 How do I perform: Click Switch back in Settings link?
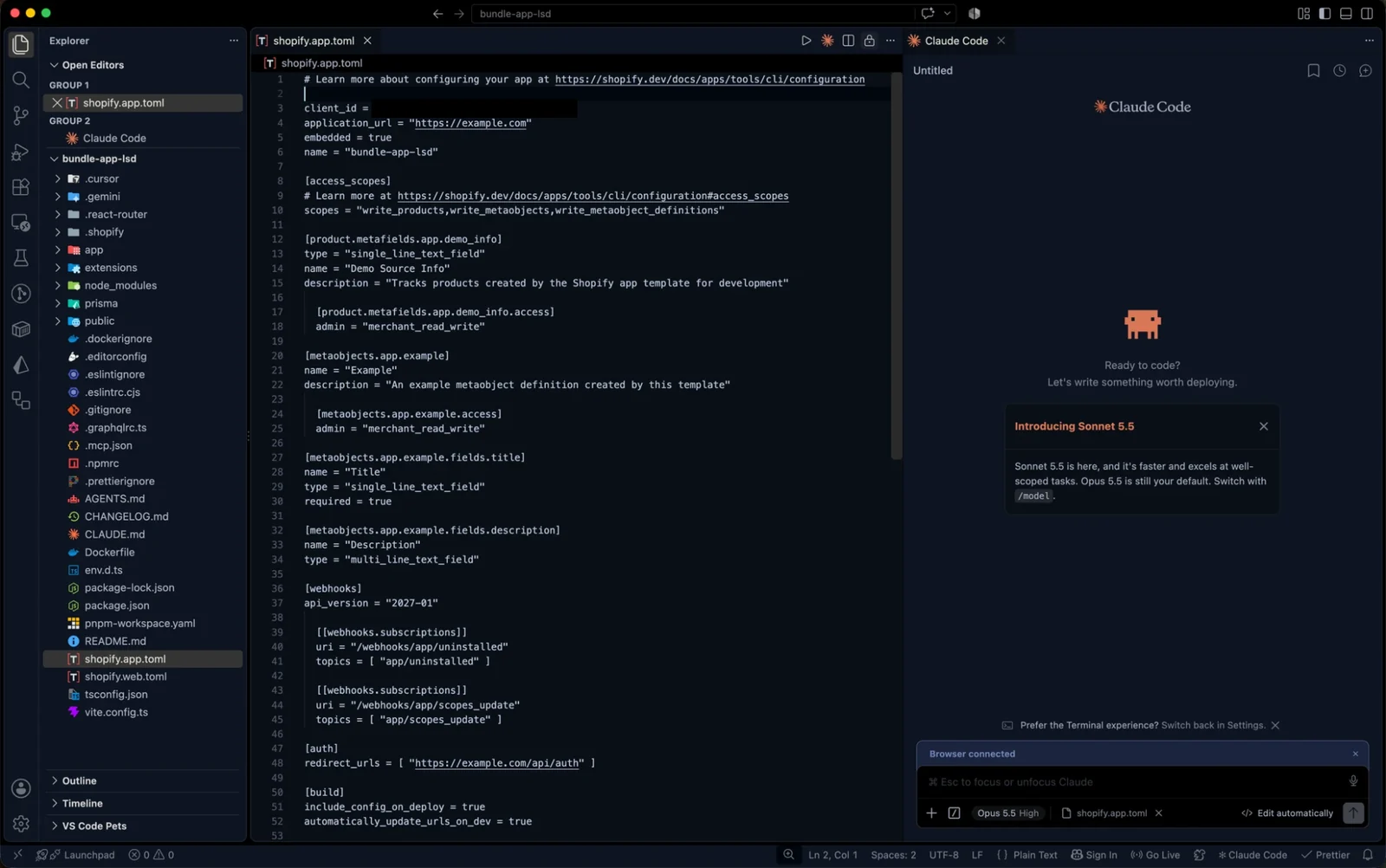click(1213, 725)
